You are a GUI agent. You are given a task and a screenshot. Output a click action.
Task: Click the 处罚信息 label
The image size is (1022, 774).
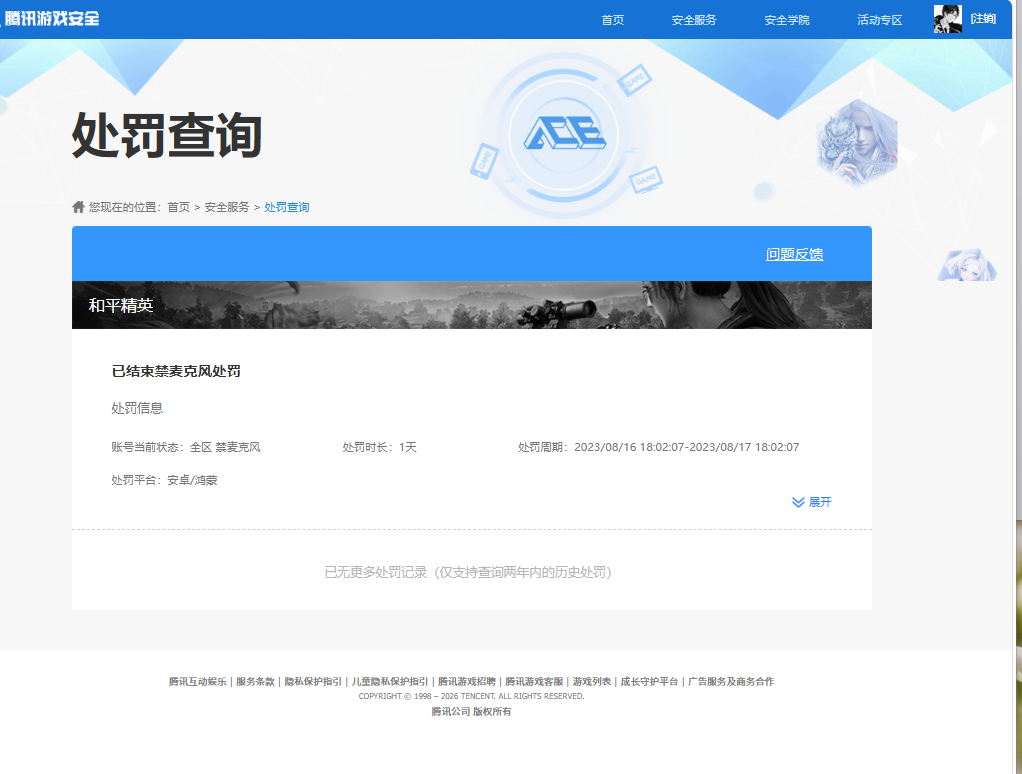pos(137,408)
